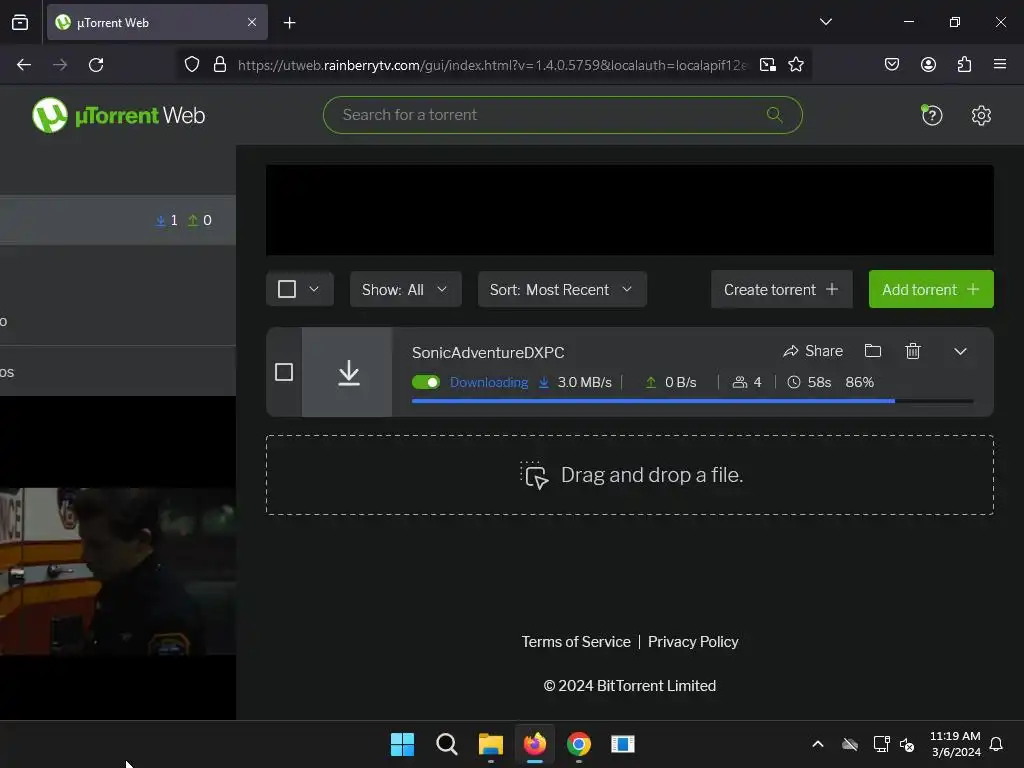1024x768 pixels.
Task: Open the help question mark icon
Action: (x=931, y=116)
